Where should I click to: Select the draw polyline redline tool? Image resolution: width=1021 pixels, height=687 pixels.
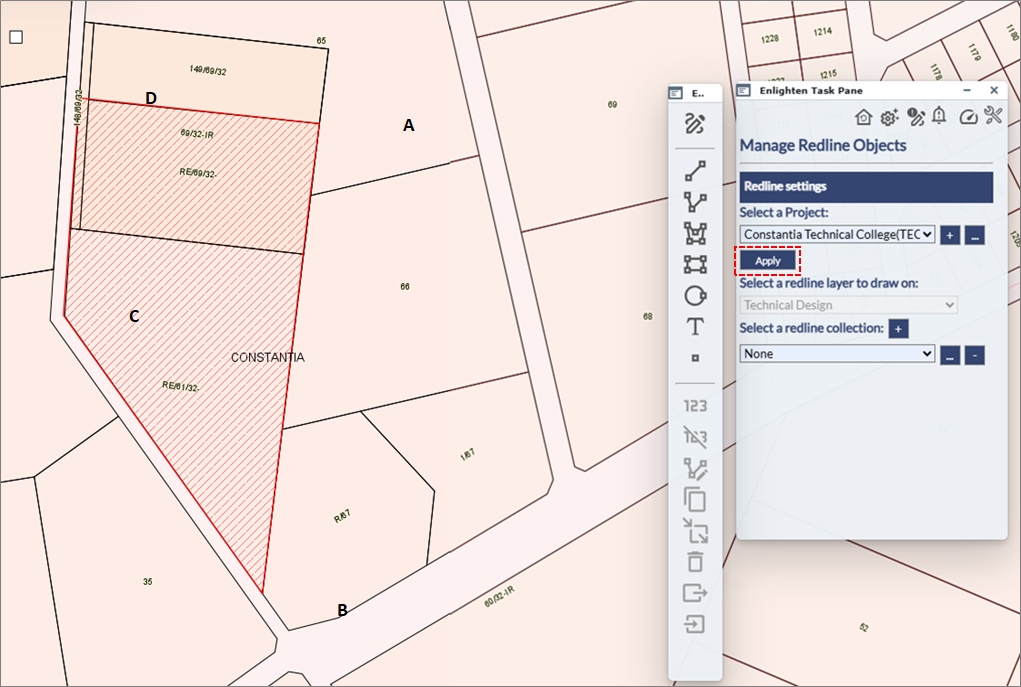(695, 203)
